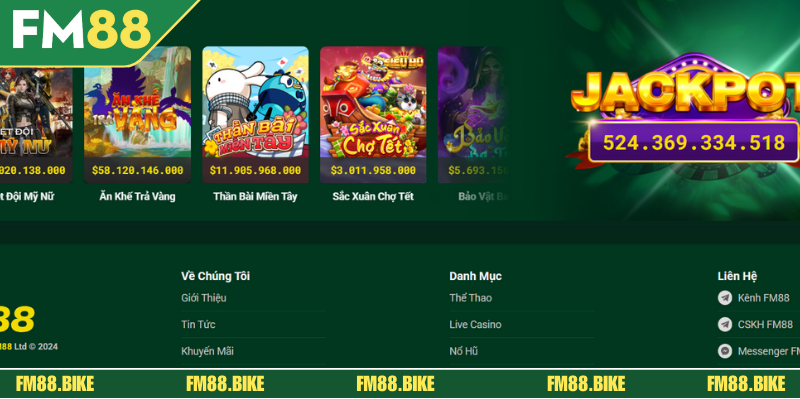Open the Ăn Khế Trả Vàng game thumbnail
Viewport: 800px width, 400px height.
137,115
